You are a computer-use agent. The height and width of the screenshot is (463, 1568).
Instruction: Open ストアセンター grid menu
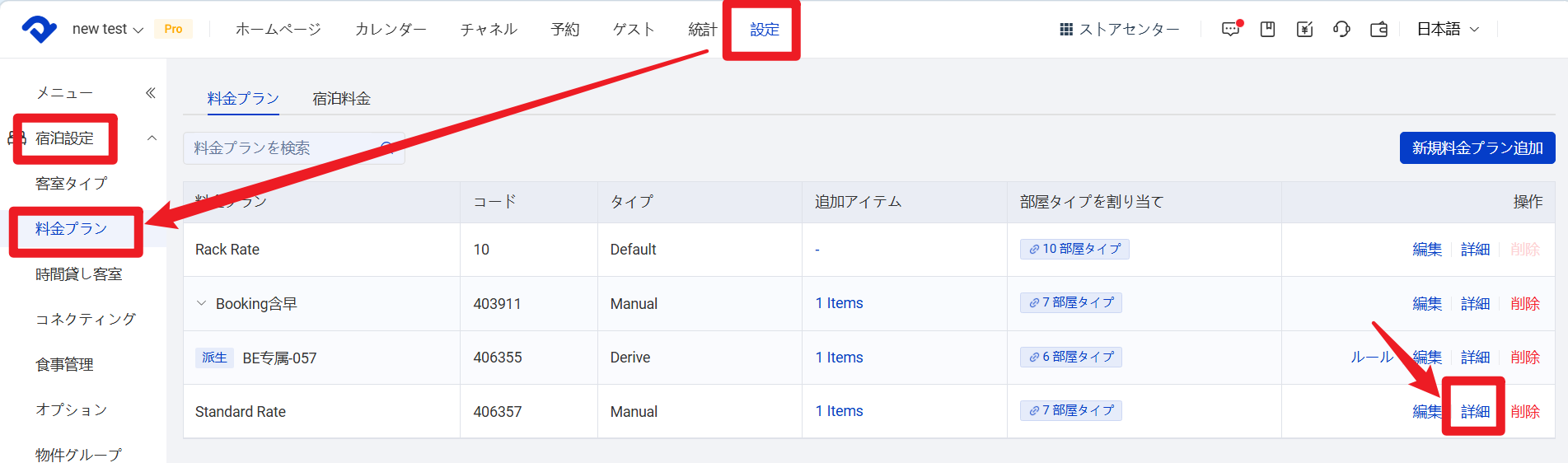point(1119,30)
